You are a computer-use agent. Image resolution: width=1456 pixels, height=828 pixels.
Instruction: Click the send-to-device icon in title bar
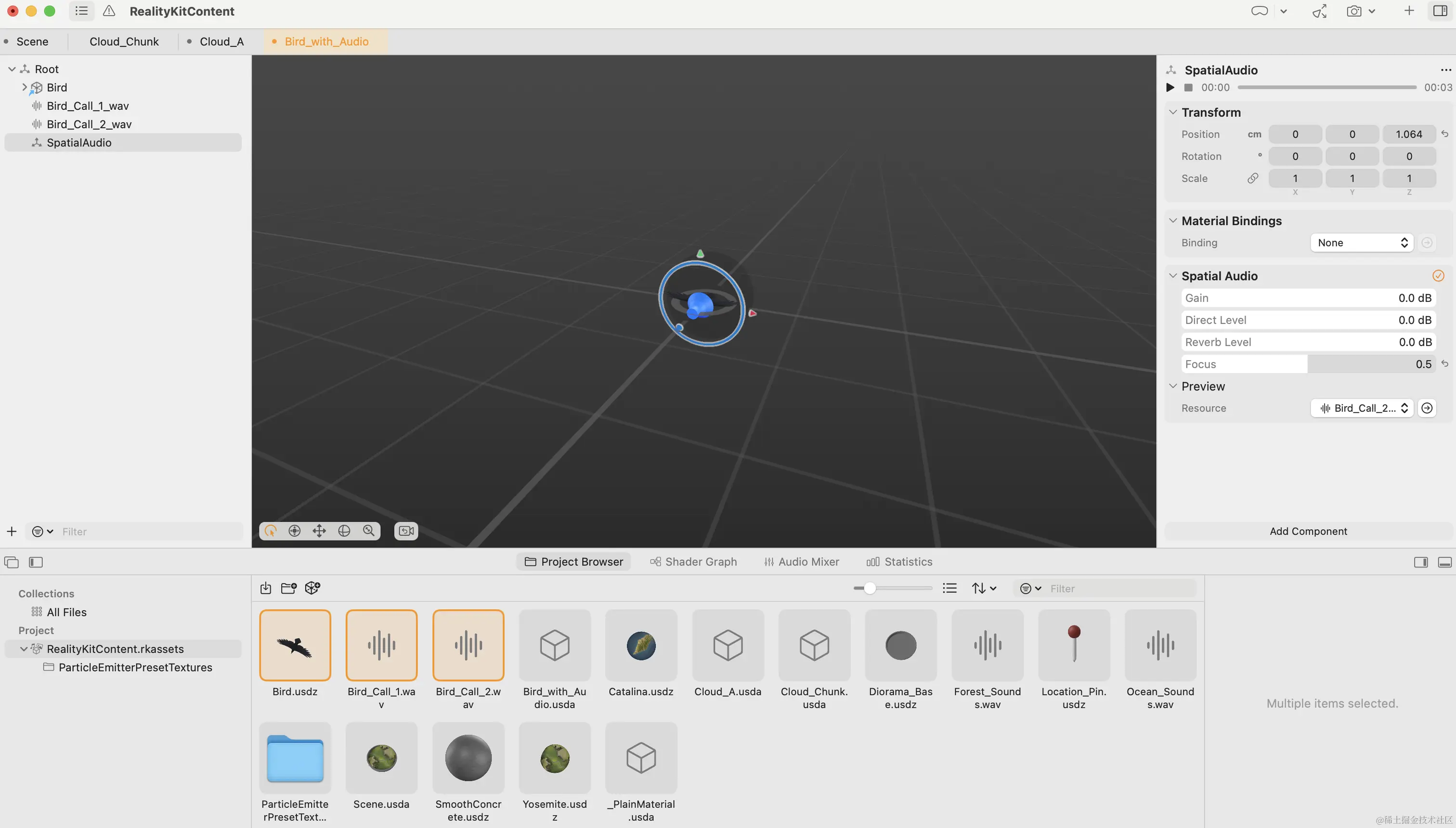click(1319, 11)
